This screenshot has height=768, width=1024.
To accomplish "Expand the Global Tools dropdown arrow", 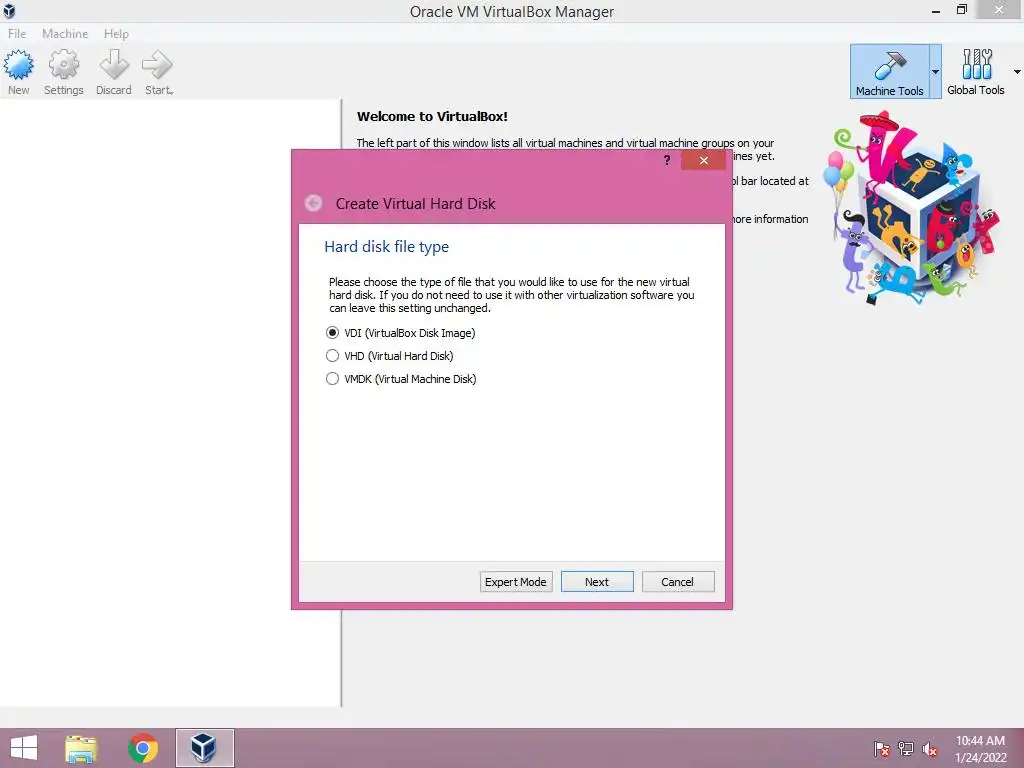I will (1017, 72).
